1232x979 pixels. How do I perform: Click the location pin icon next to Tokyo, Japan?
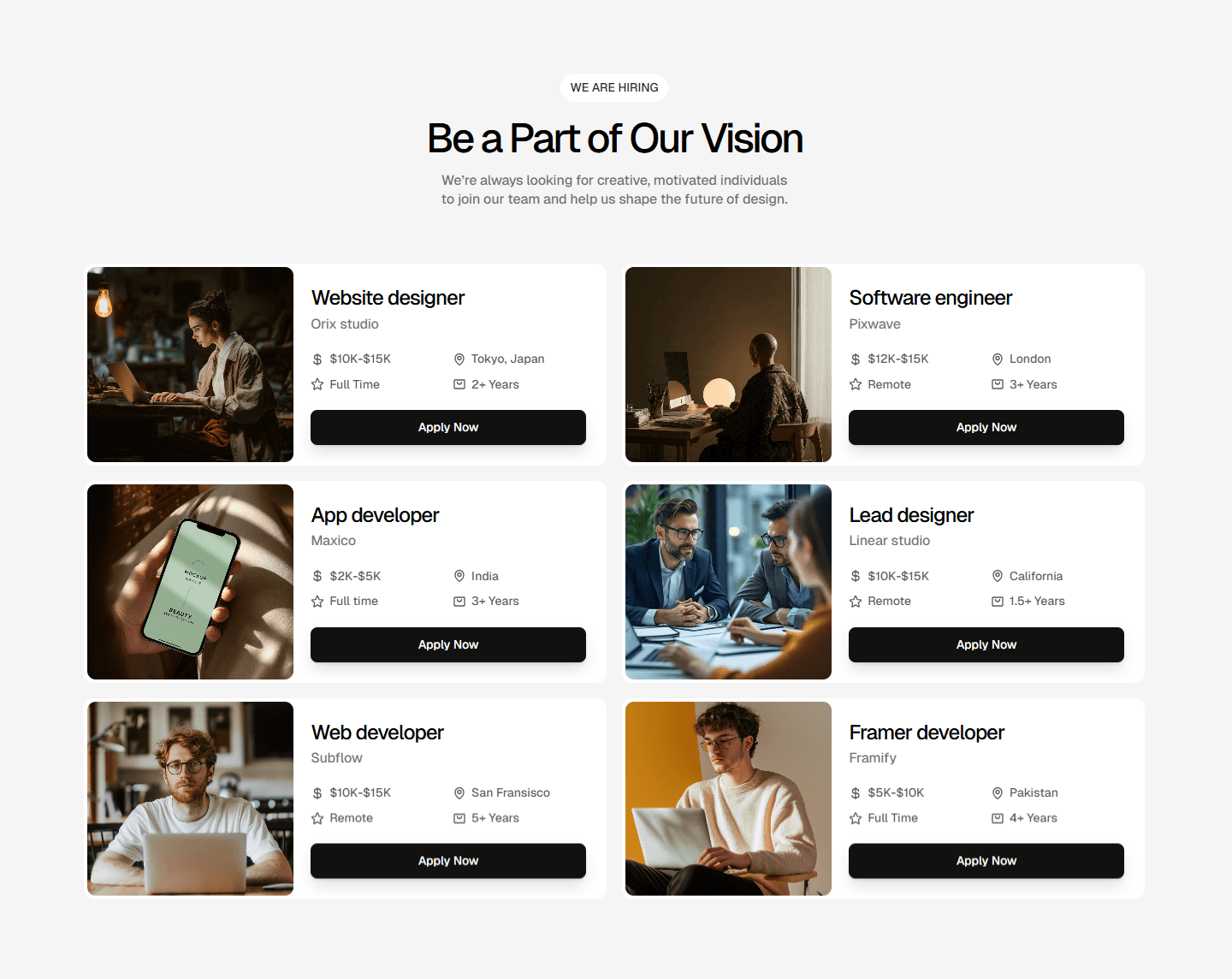pos(459,359)
